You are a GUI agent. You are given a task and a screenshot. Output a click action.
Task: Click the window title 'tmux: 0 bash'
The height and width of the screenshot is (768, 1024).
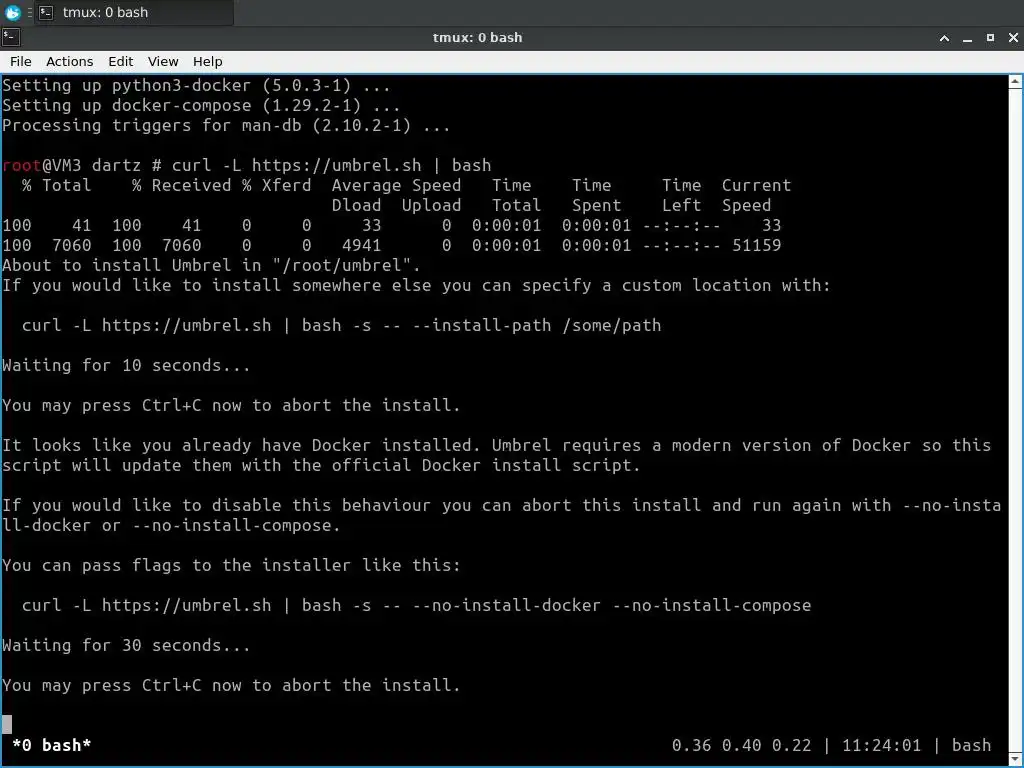pos(477,37)
